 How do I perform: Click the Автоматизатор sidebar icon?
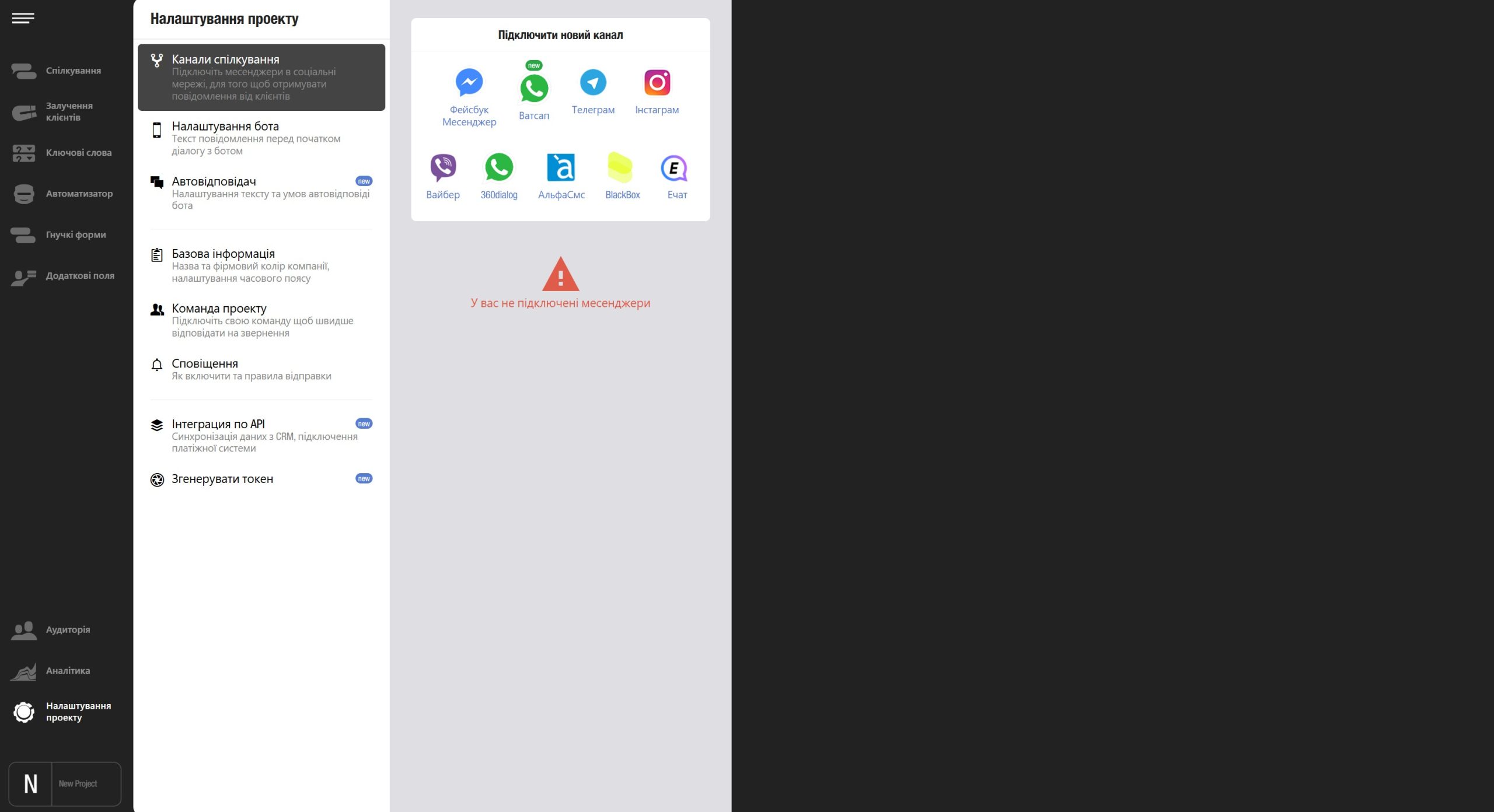pyautogui.click(x=23, y=194)
